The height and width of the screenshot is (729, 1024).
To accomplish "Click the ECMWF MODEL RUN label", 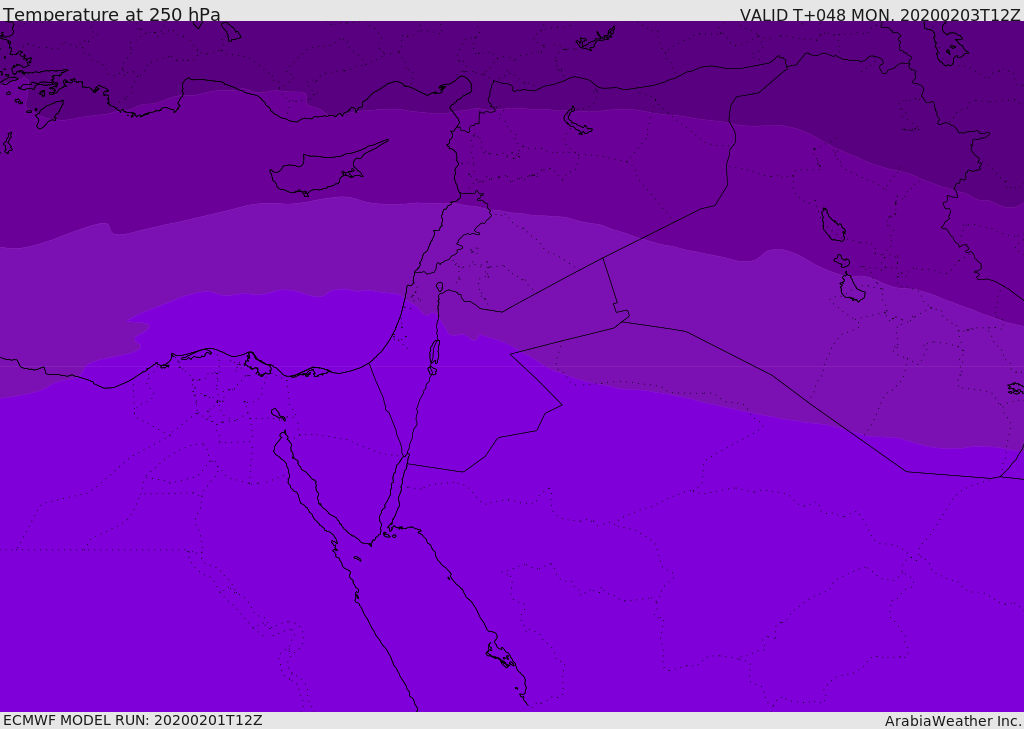I will click(132, 720).
